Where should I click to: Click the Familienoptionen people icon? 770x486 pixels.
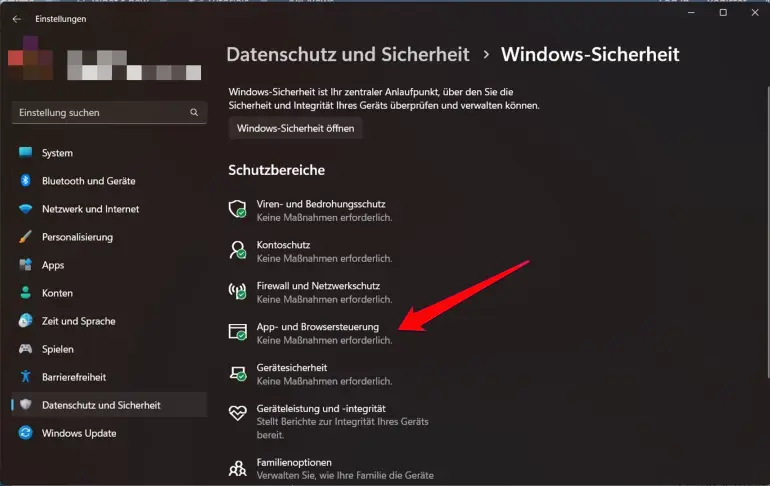(238, 468)
